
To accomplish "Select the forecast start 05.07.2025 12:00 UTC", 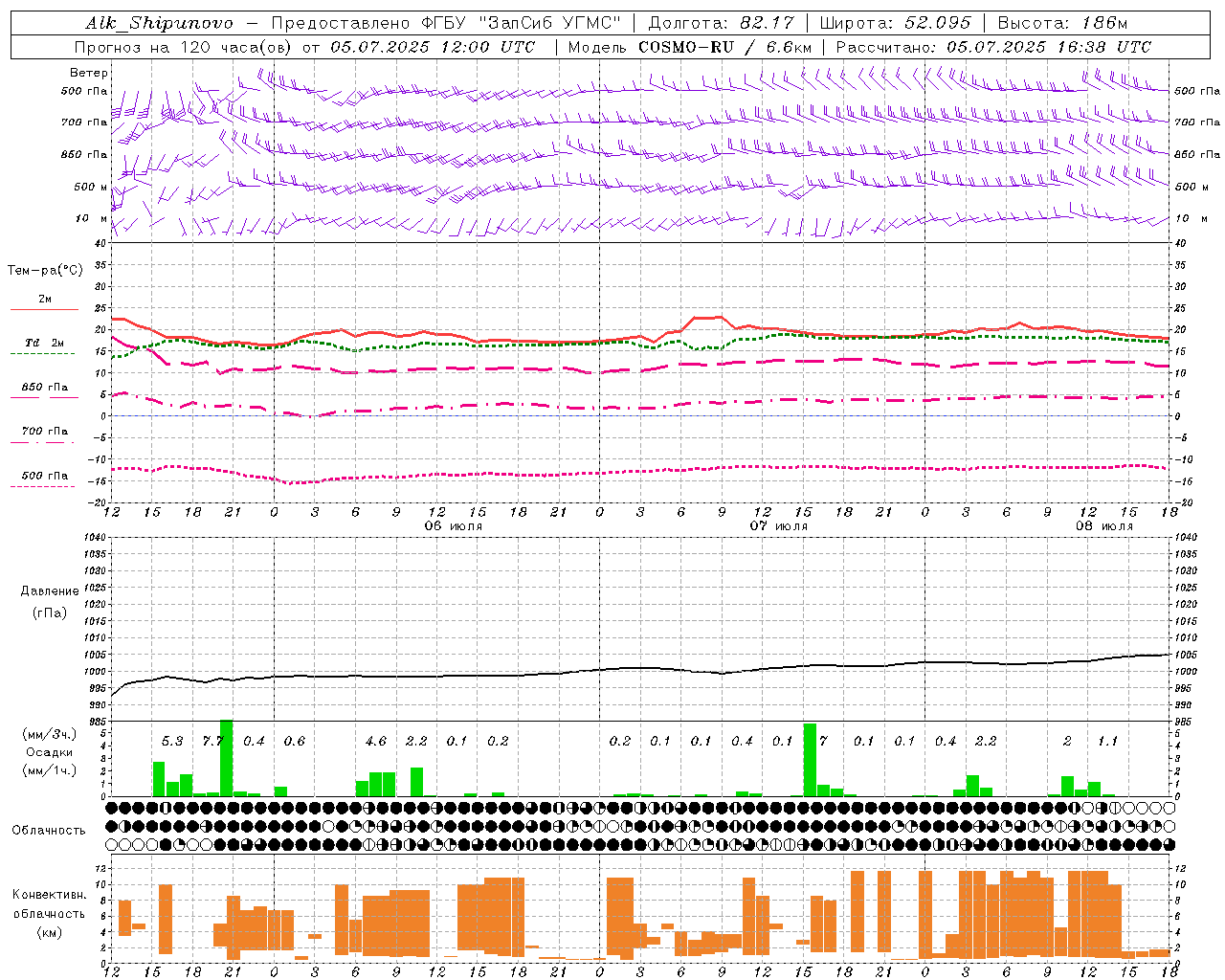I will pos(433,47).
